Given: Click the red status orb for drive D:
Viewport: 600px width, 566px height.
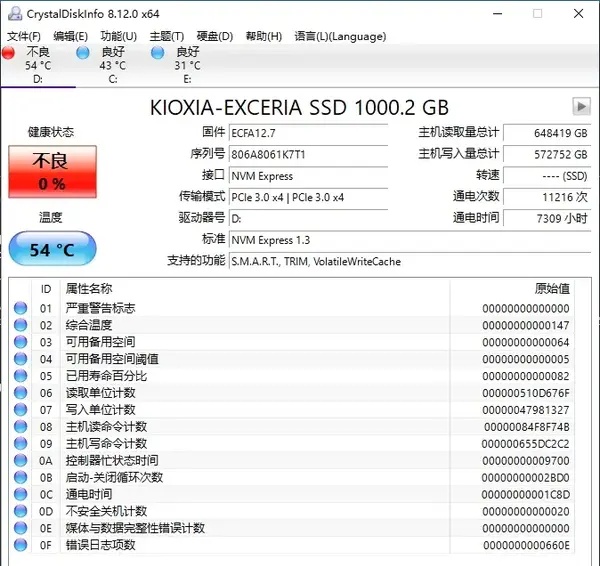Looking at the screenshot, I should (8, 53).
